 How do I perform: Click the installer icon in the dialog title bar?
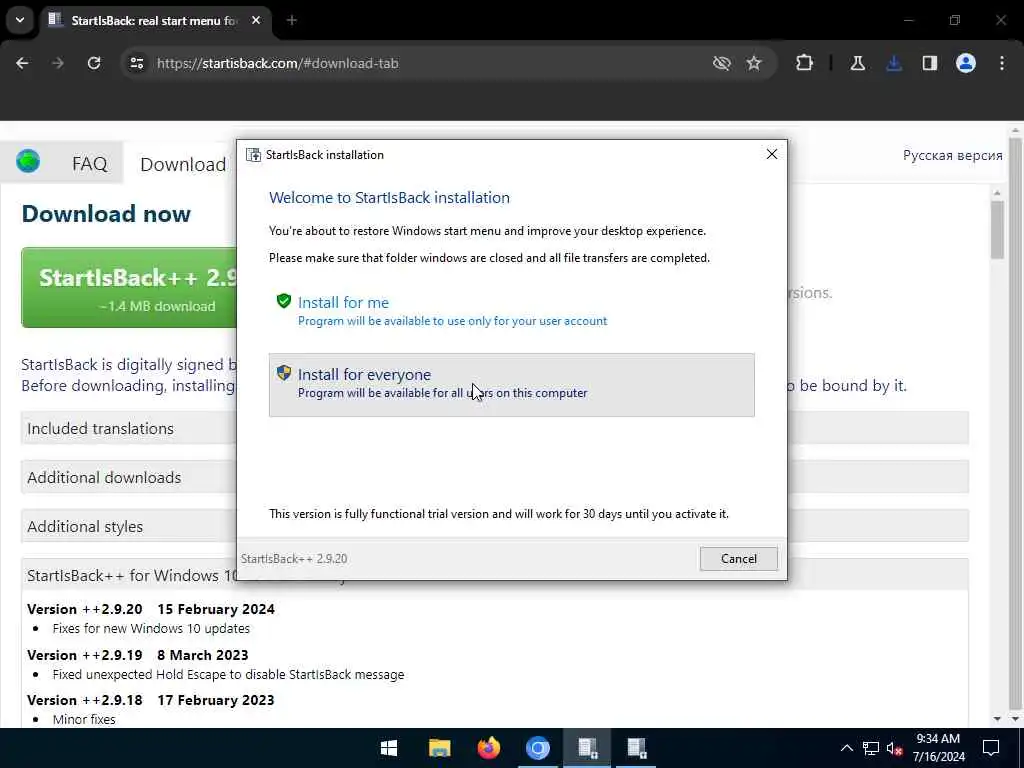click(x=253, y=155)
